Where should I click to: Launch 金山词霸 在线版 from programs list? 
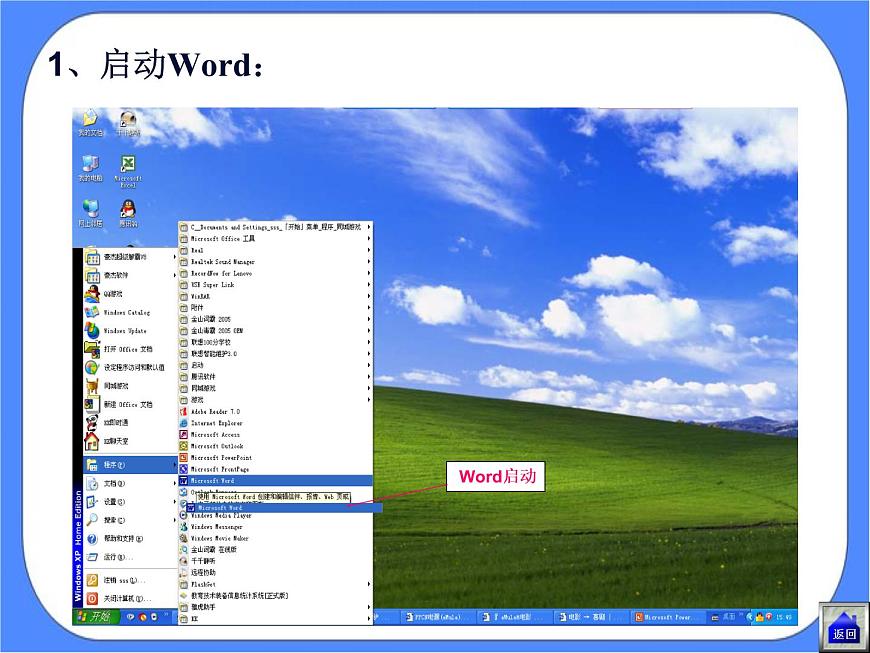tap(275, 550)
